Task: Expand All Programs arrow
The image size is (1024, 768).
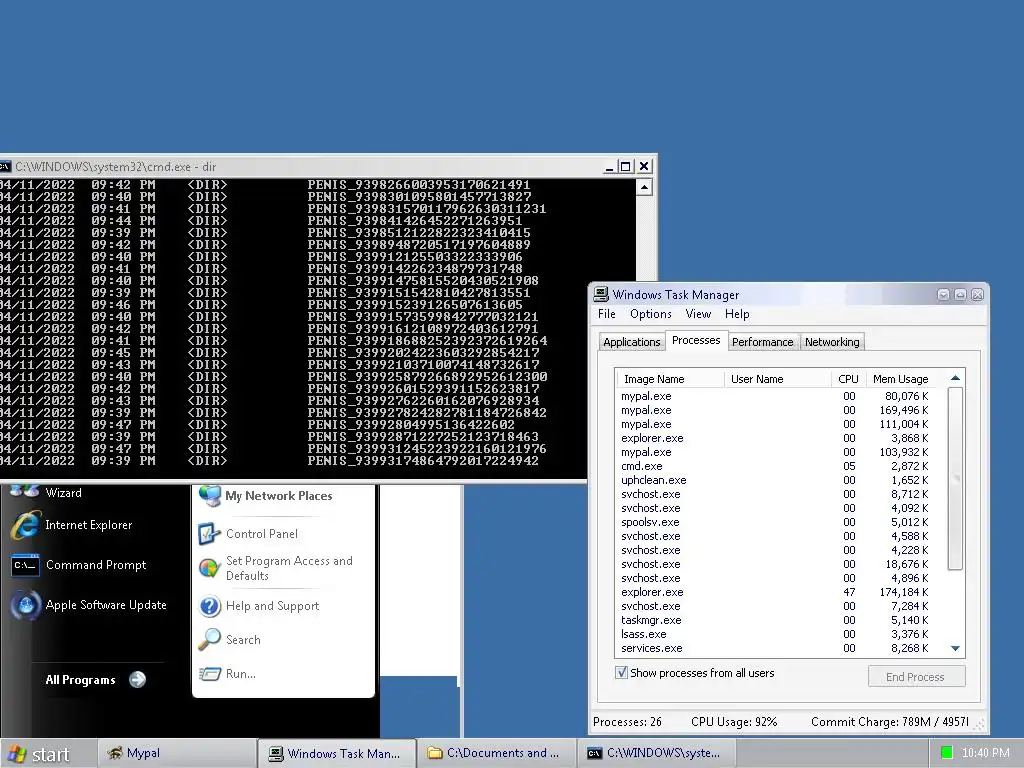Action: pyautogui.click(x=137, y=680)
